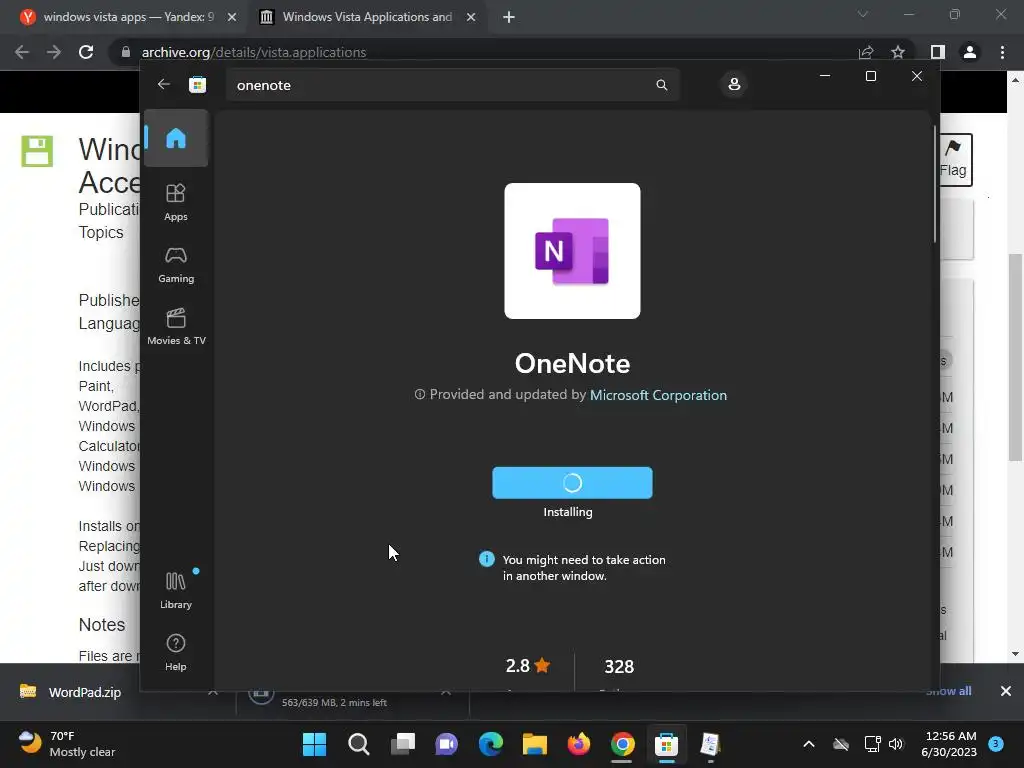Click the info icon beside action notice
Viewport: 1024px width, 768px height.
click(x=487, y=559)
